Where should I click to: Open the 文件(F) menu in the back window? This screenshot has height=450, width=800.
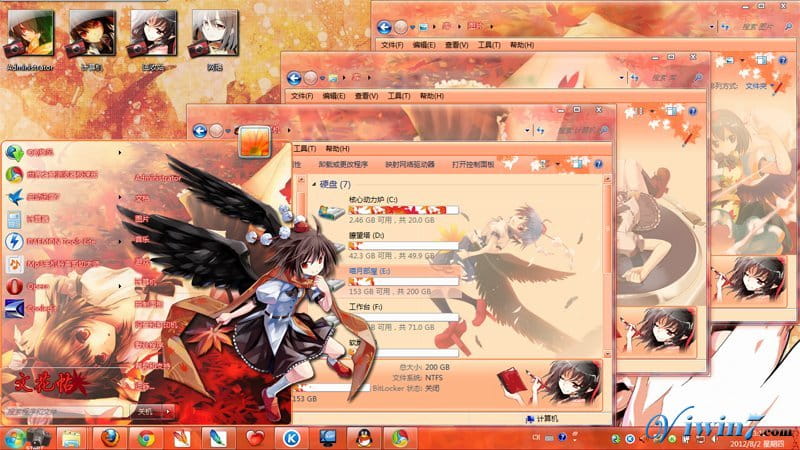point(392,45)
